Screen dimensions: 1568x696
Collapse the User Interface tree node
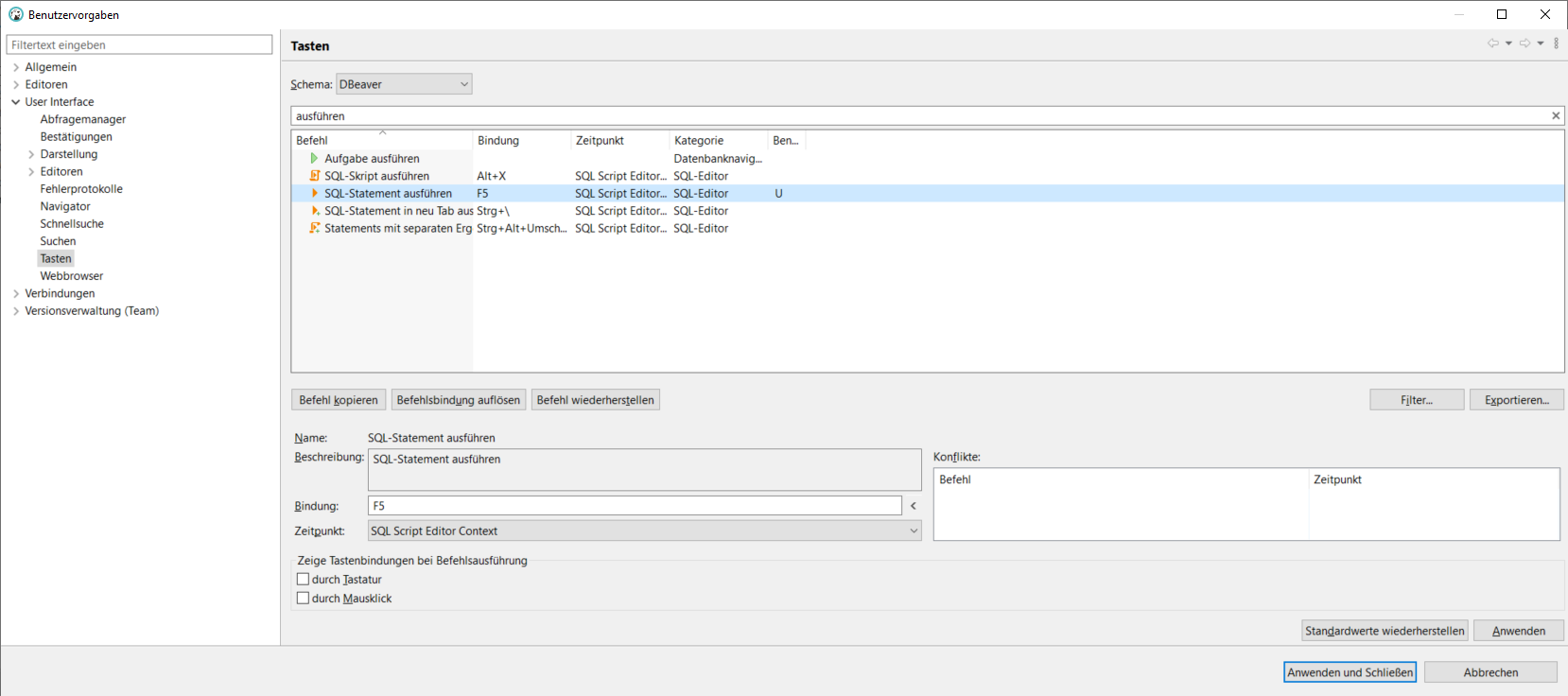16,102
